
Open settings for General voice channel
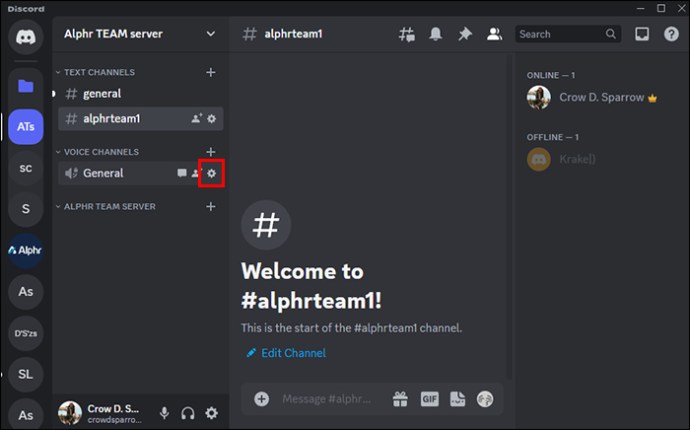212,173
